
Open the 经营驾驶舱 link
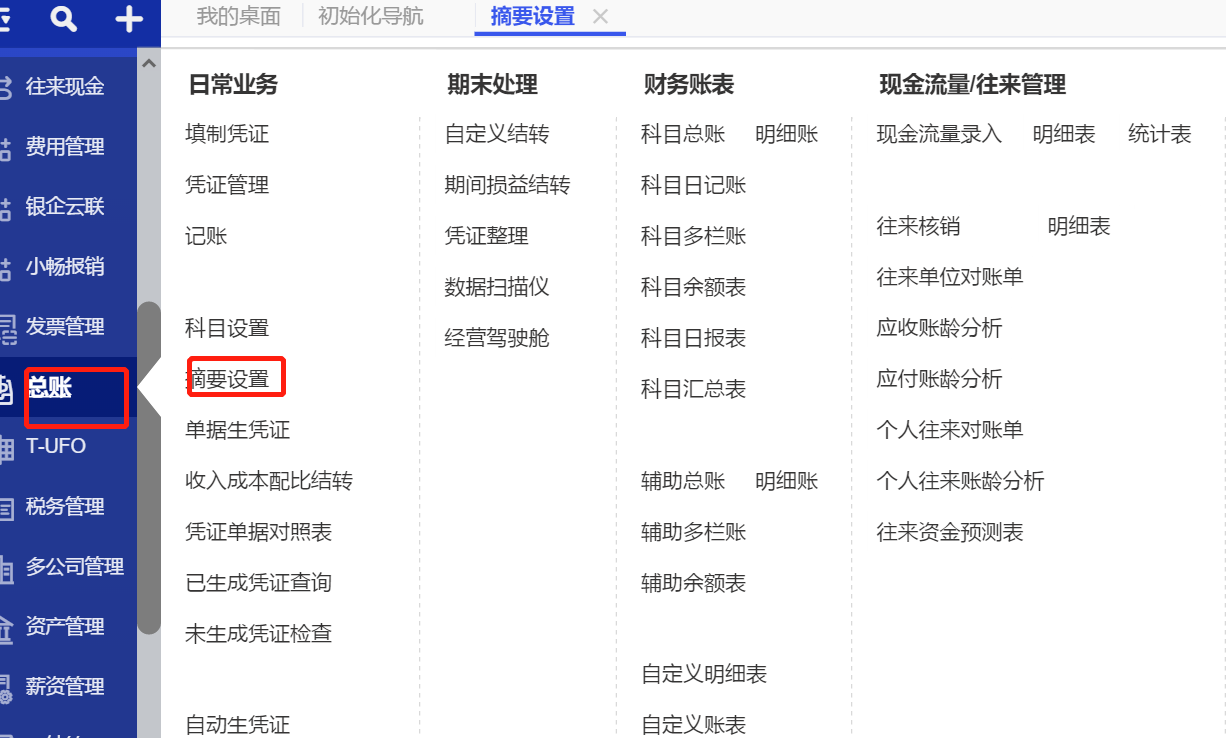[x=497, y=338]
